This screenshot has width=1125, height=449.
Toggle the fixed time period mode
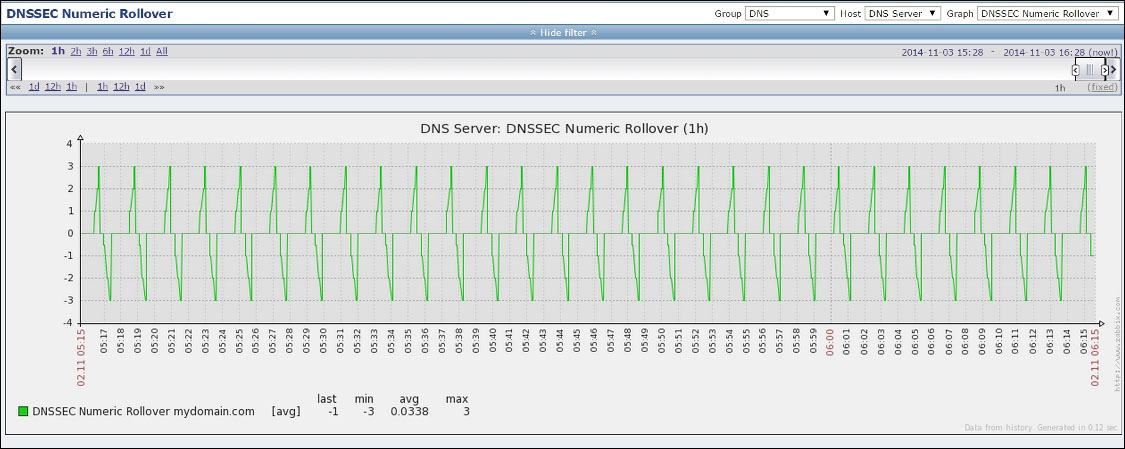1103,87
